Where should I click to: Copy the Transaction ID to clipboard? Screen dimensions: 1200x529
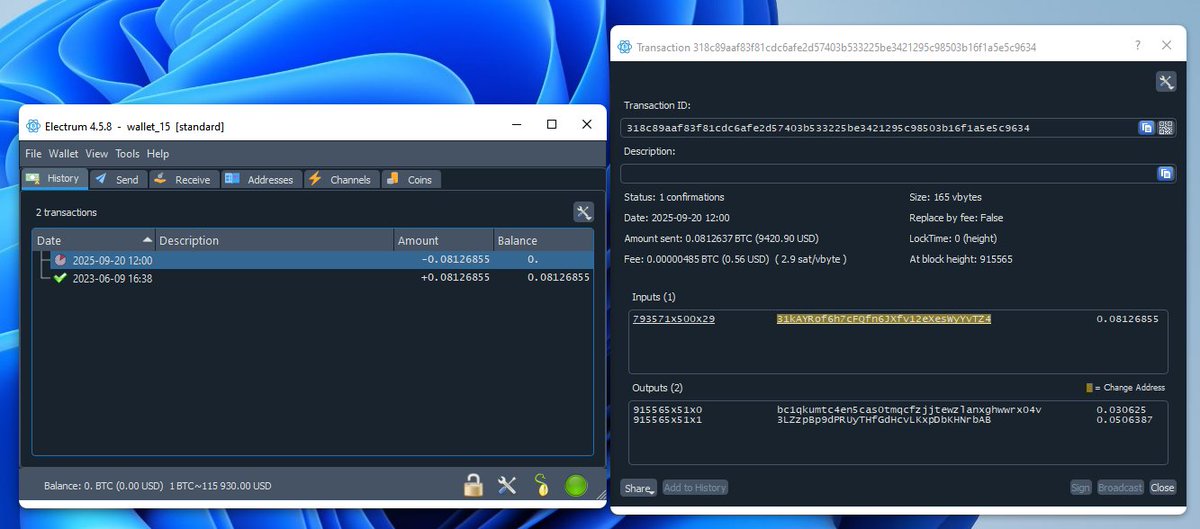click(1146, 128)
